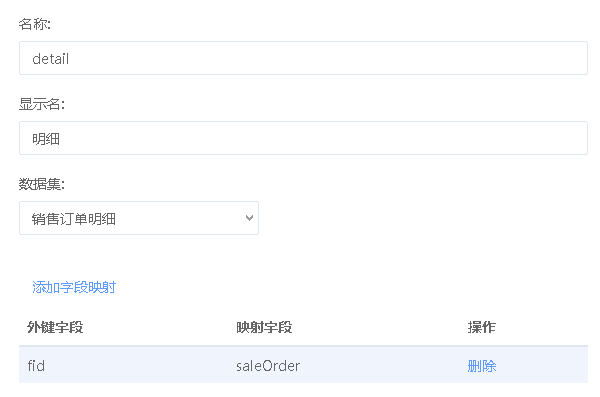Click the 操作 column header
600x397 pixels.
click(x=481, y=327)
